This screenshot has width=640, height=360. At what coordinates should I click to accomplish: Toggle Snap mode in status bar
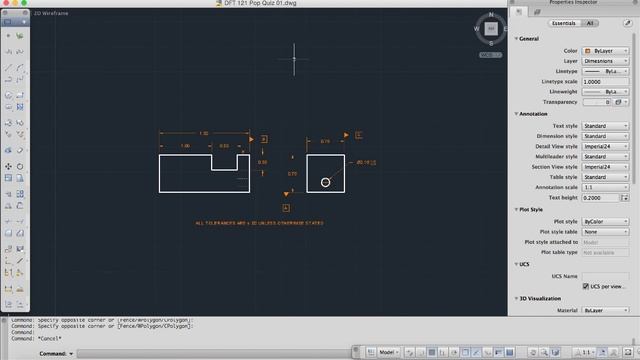(x=421, y=352)
